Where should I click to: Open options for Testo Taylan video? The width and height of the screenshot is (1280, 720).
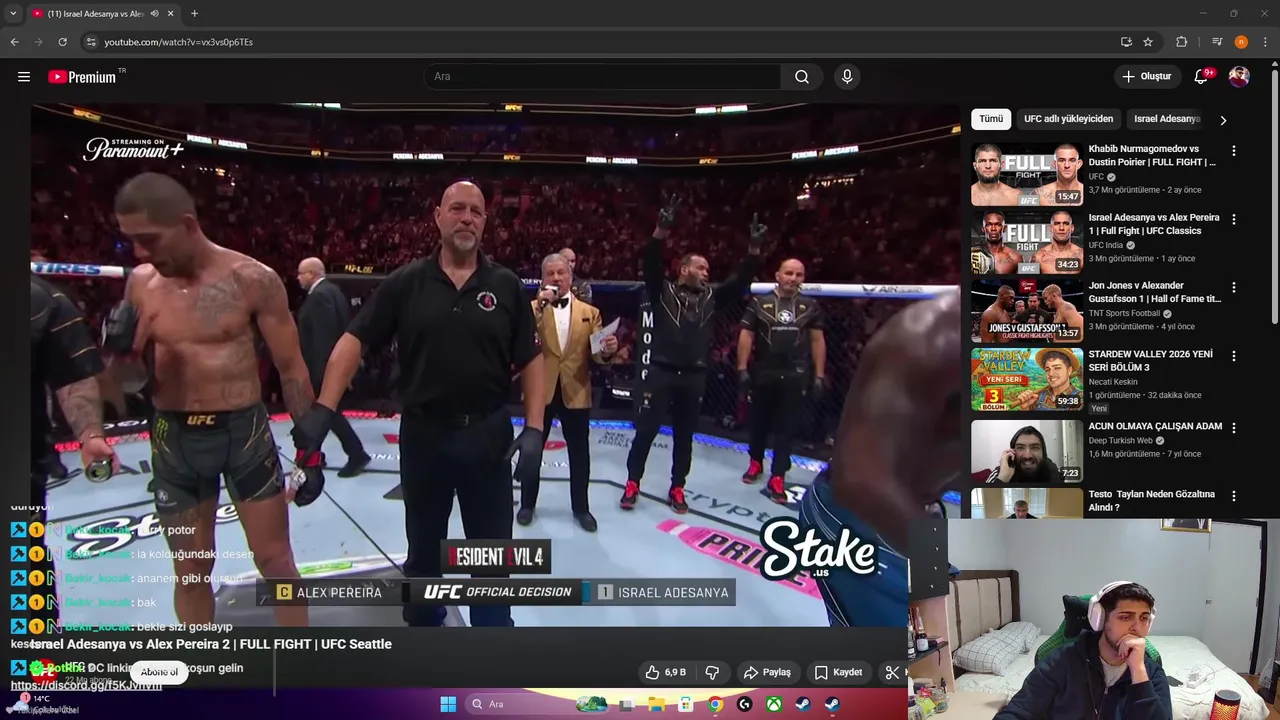click(x=1234, y=496)
